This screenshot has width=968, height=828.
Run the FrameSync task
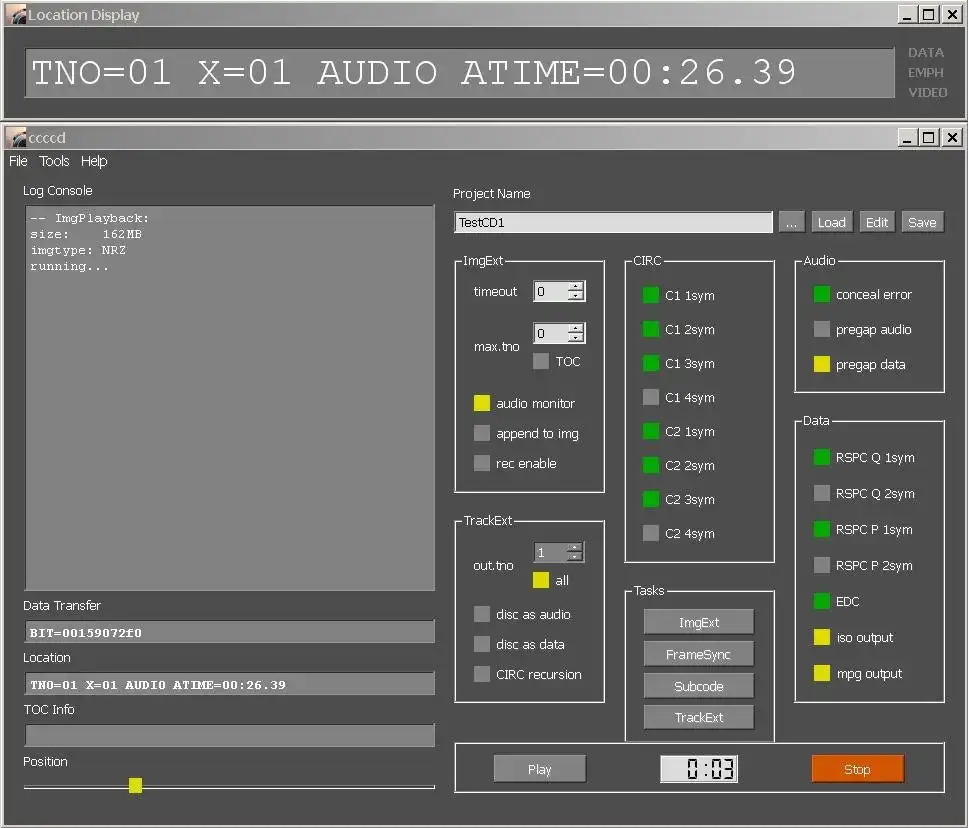(x=699, y=654)
